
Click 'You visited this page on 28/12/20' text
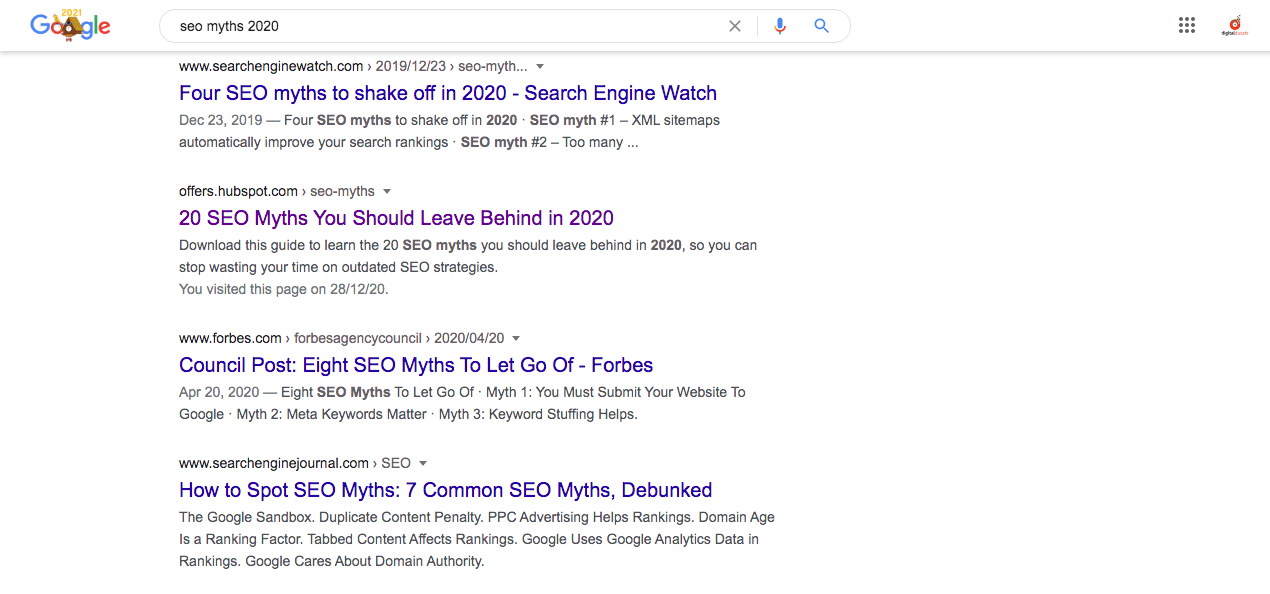pos(284,289)
